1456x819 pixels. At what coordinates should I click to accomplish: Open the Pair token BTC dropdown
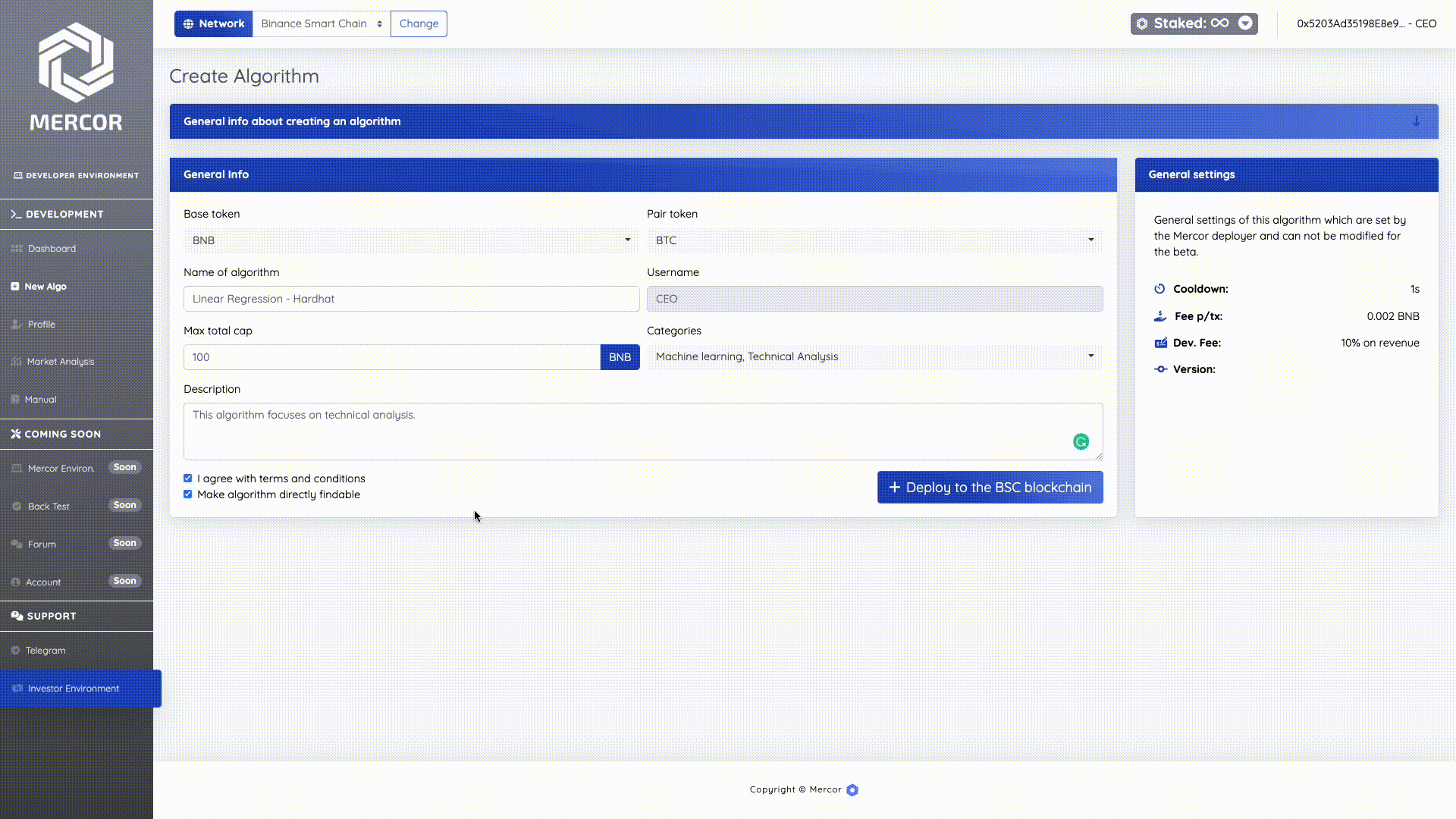click(x=874, y=240)
